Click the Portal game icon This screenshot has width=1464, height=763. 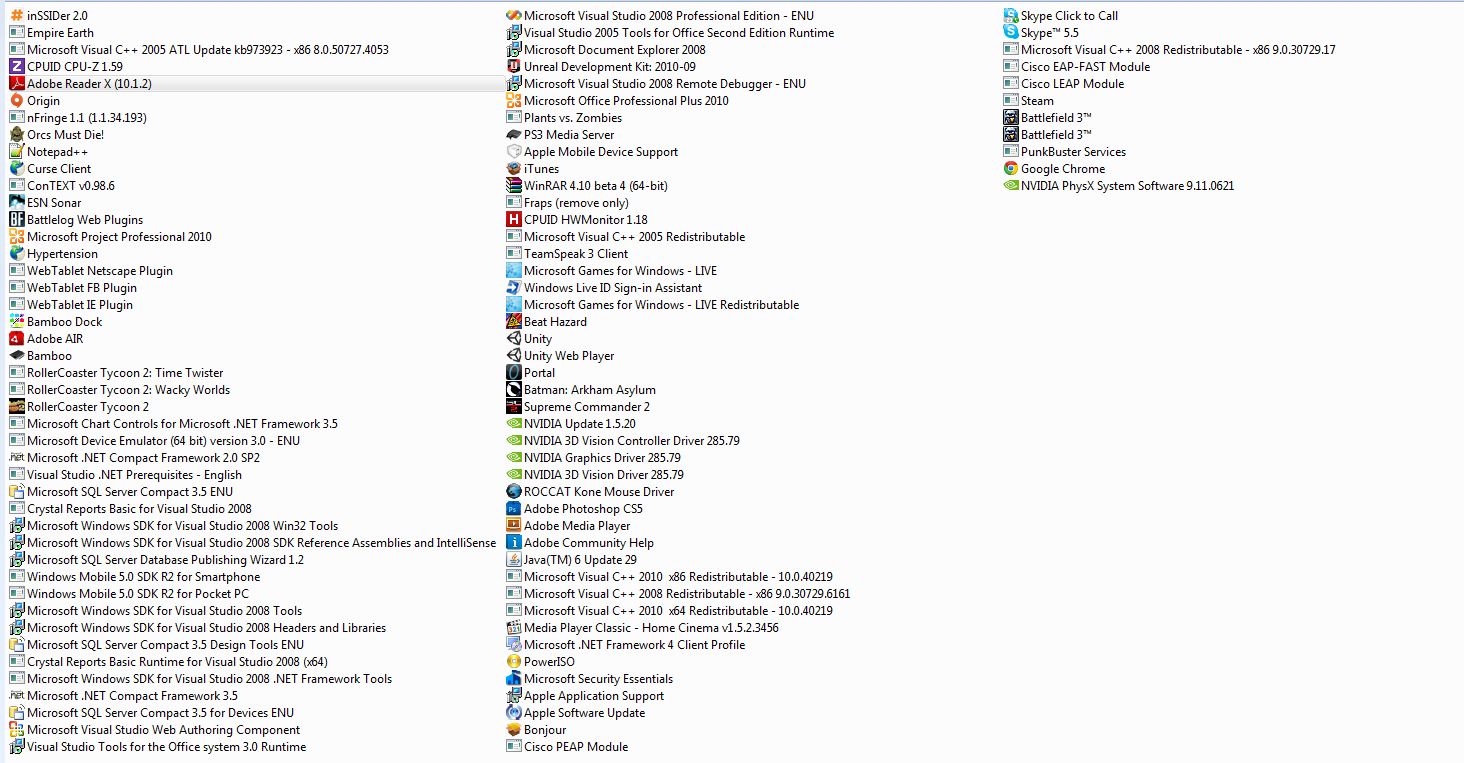click(x=514, y=373)
